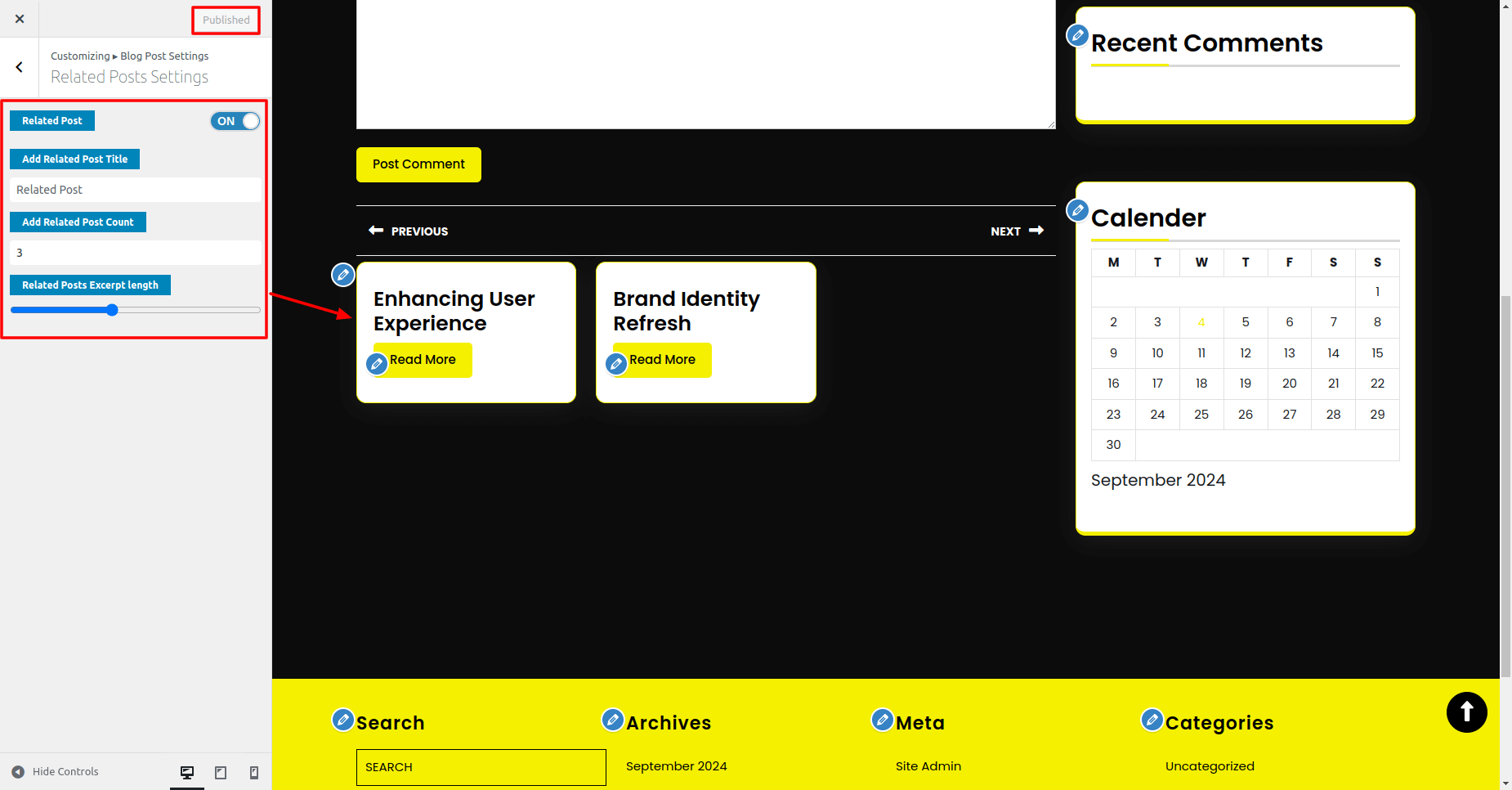Click Read More on Brand Identity Refresh

pyautogui.click(x=662, y=360)
